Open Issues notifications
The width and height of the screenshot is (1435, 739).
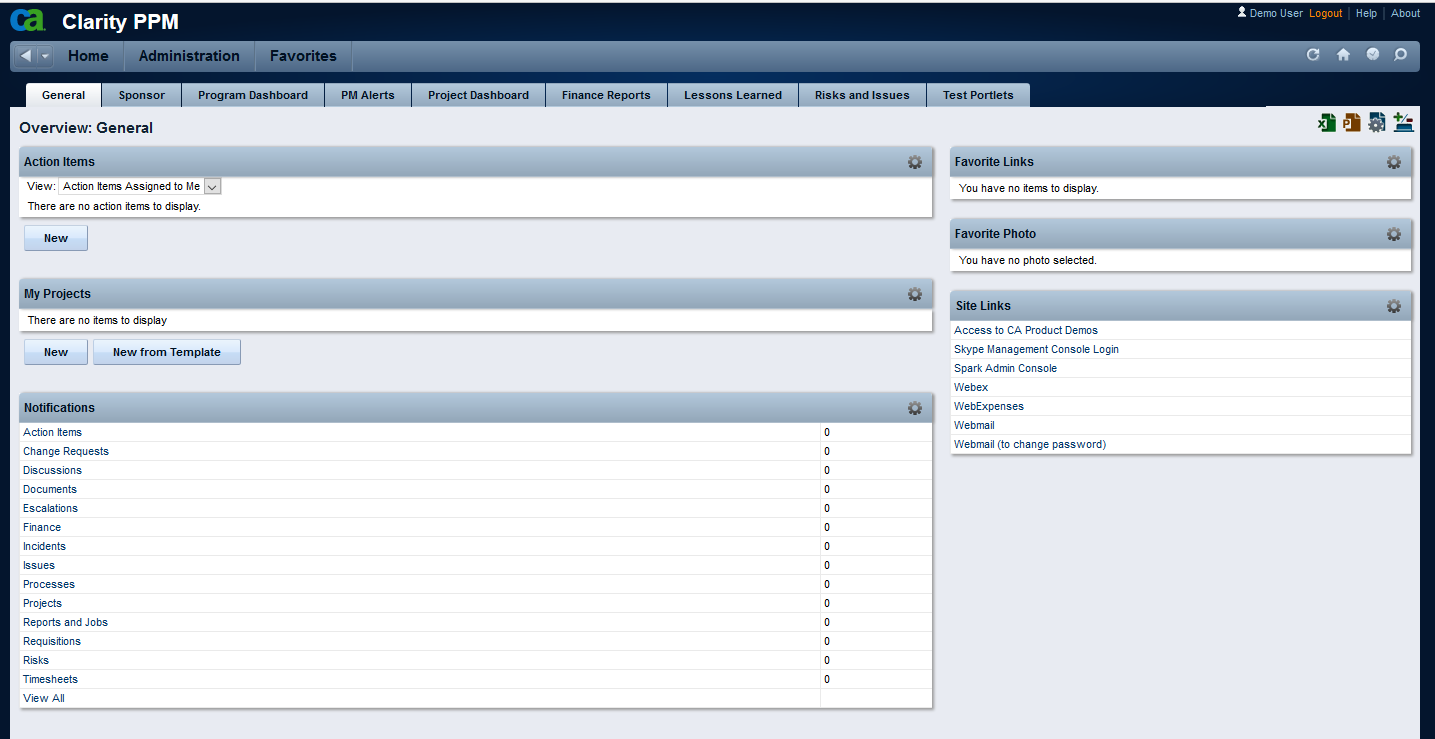[39, 565]
